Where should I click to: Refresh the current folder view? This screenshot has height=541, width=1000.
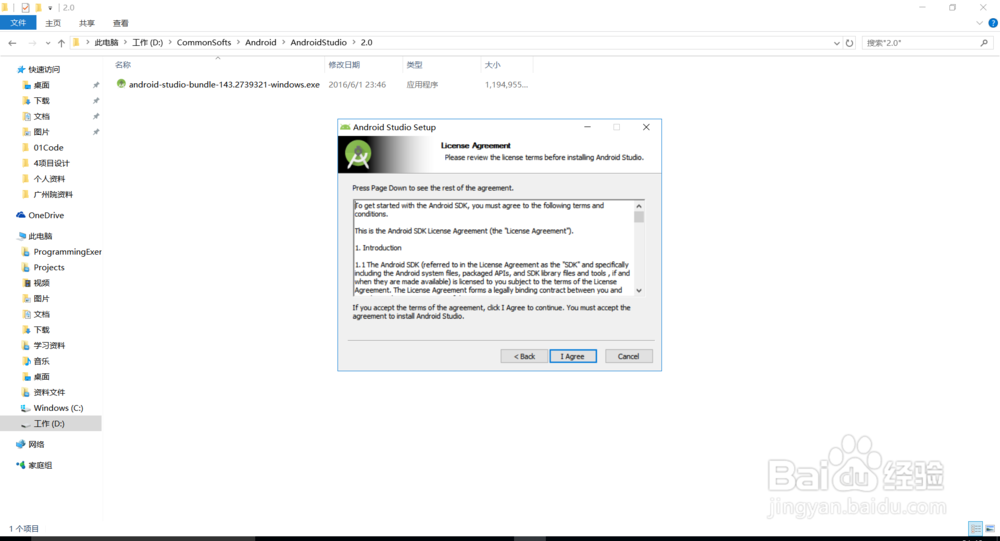(x=849, y=43)
